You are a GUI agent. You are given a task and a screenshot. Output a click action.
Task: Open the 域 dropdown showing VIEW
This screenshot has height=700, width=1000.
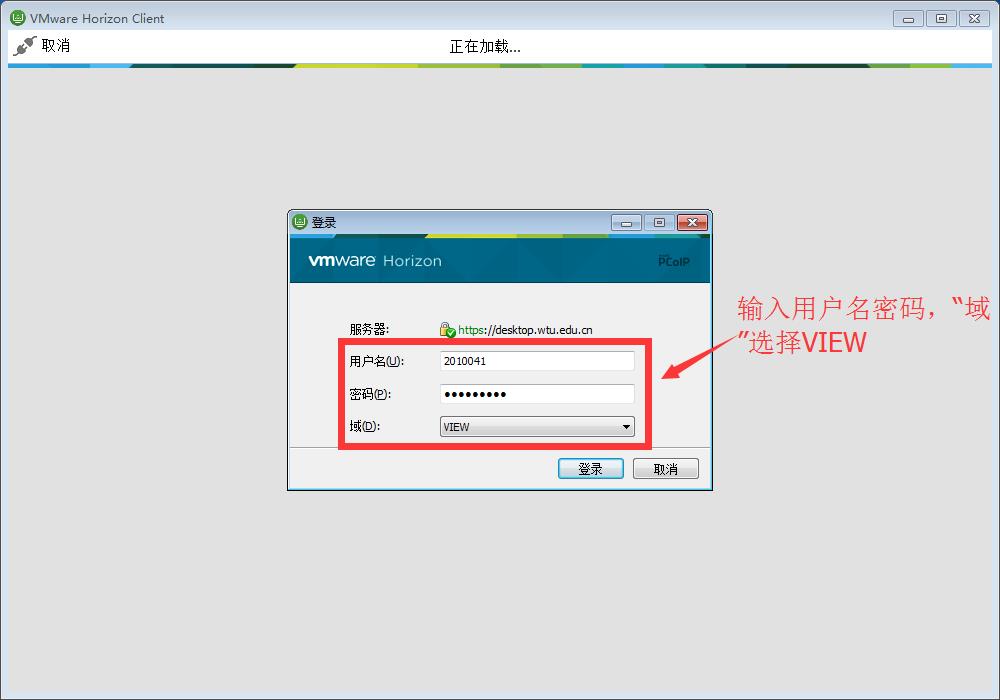pos(537,427)
